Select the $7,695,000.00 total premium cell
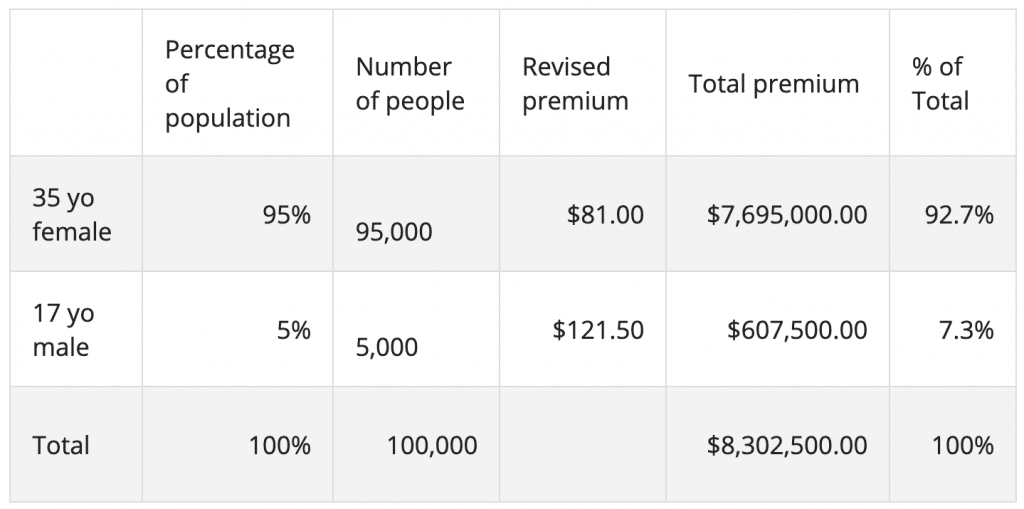The height and width of the screenshot is (509, 1024). [787, 215]
